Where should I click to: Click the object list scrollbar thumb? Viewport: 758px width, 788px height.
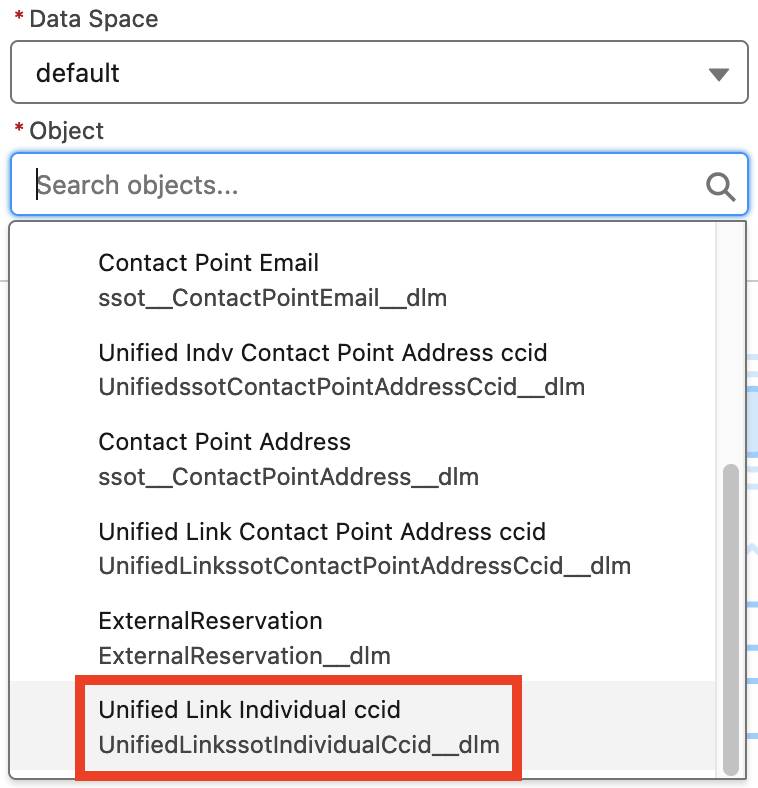tap(730, 620)
